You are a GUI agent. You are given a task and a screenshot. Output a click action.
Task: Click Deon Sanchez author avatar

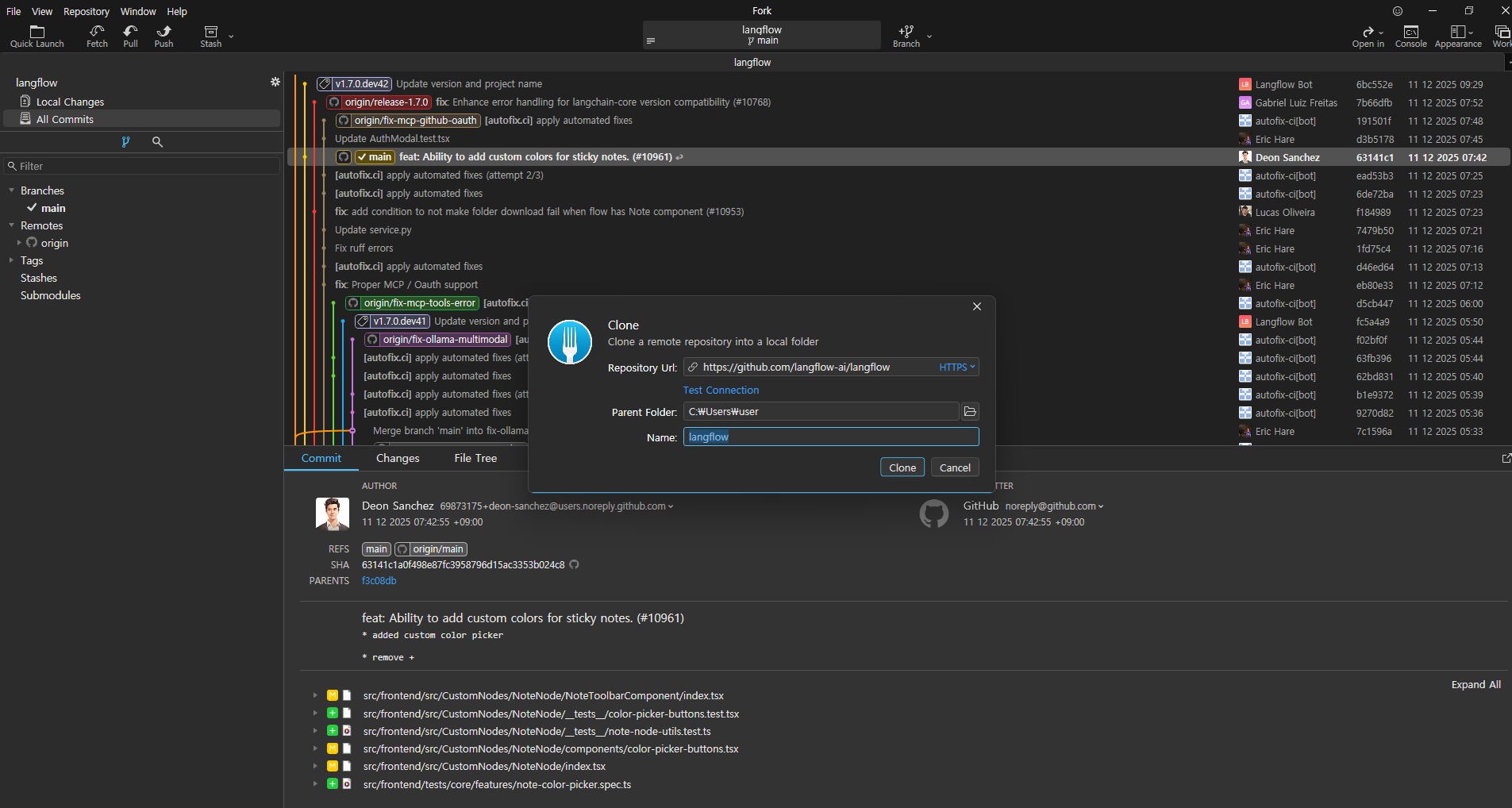tap(333, 514)
